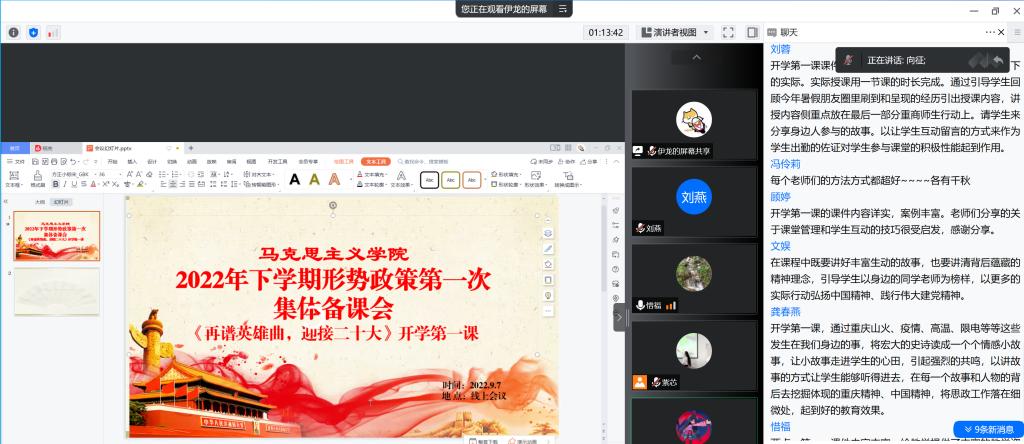Open the network quality bars icon
The image size is (1024, 444).
coord(53,32)
